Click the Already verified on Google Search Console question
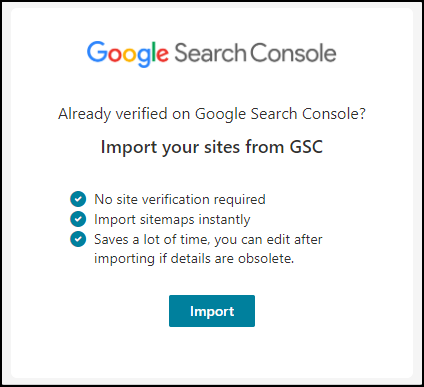Viewport: 424px width, 387px height. [212, 114]
